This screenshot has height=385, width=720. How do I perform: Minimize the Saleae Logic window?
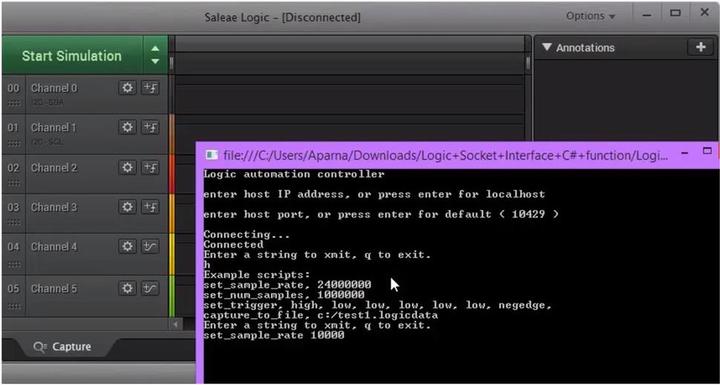(647, 15)
